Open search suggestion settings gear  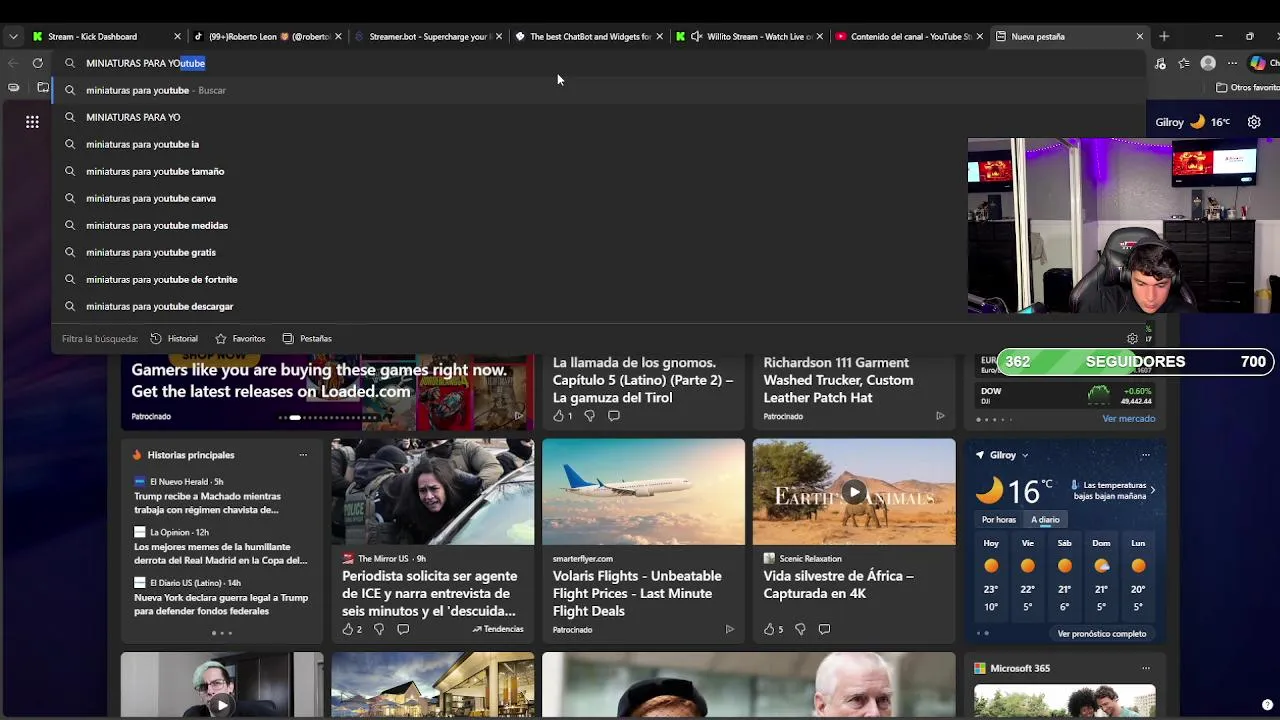[x=1132, y=338]
